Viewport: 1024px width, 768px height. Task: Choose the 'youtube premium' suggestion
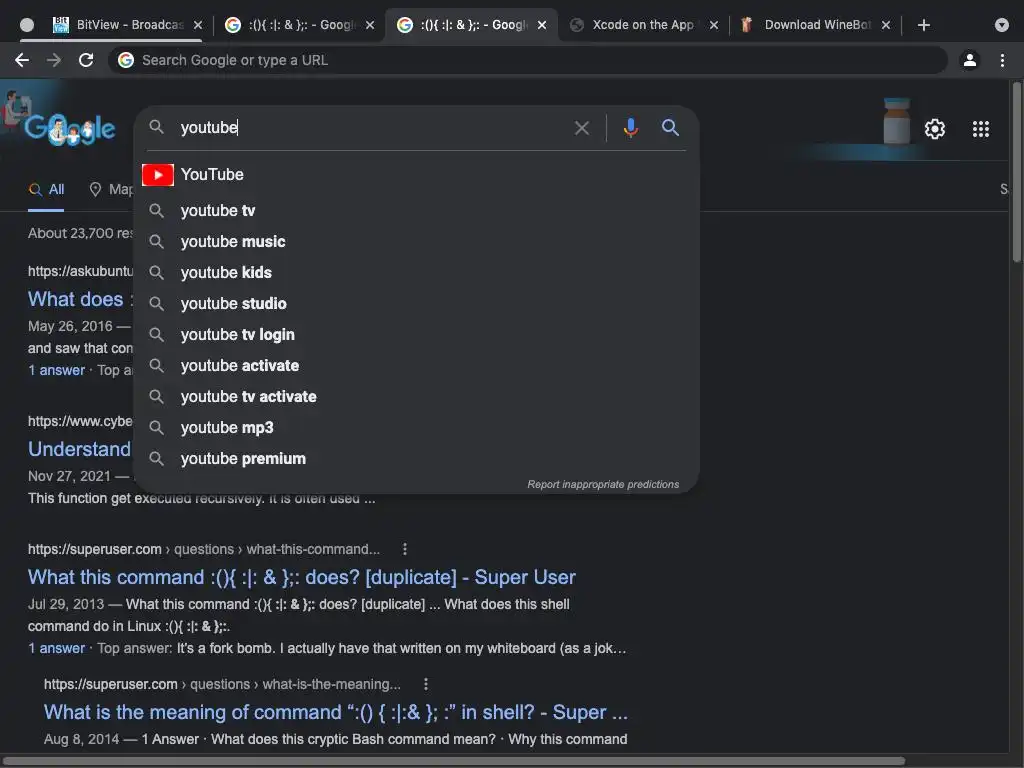(x=417, y=458)
